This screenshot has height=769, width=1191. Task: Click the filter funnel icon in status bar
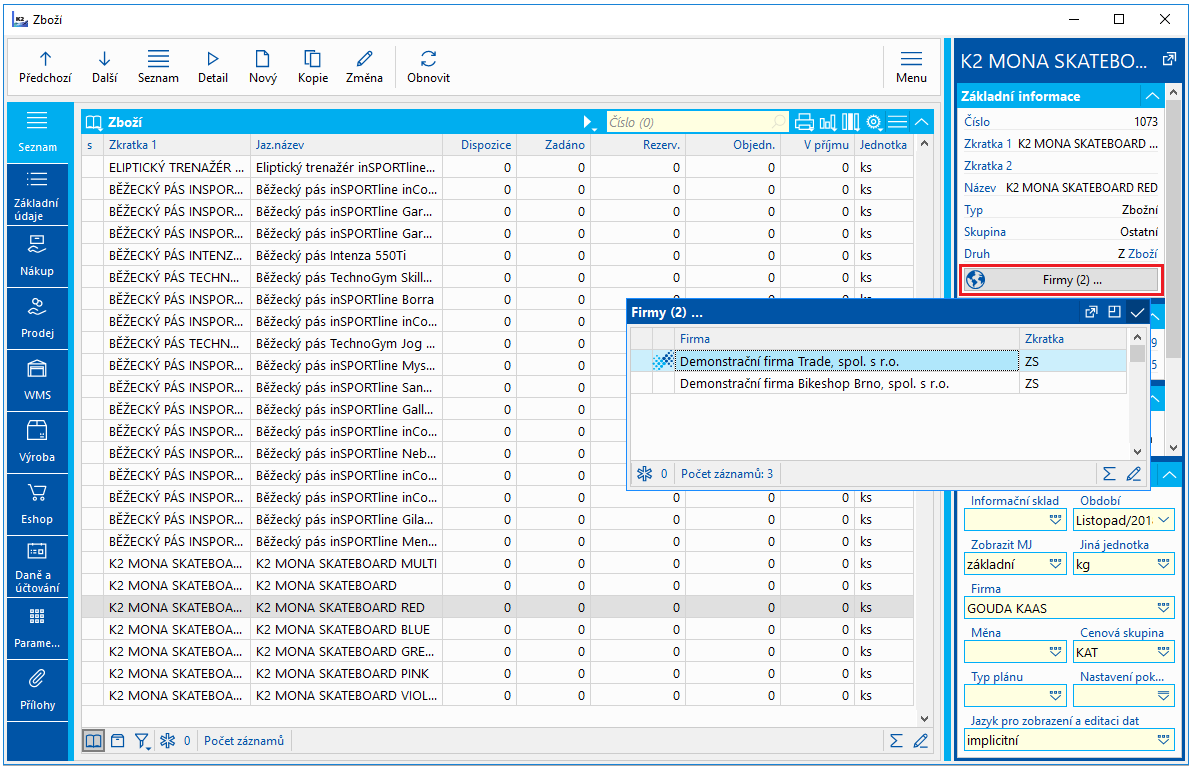pos(142,741)
